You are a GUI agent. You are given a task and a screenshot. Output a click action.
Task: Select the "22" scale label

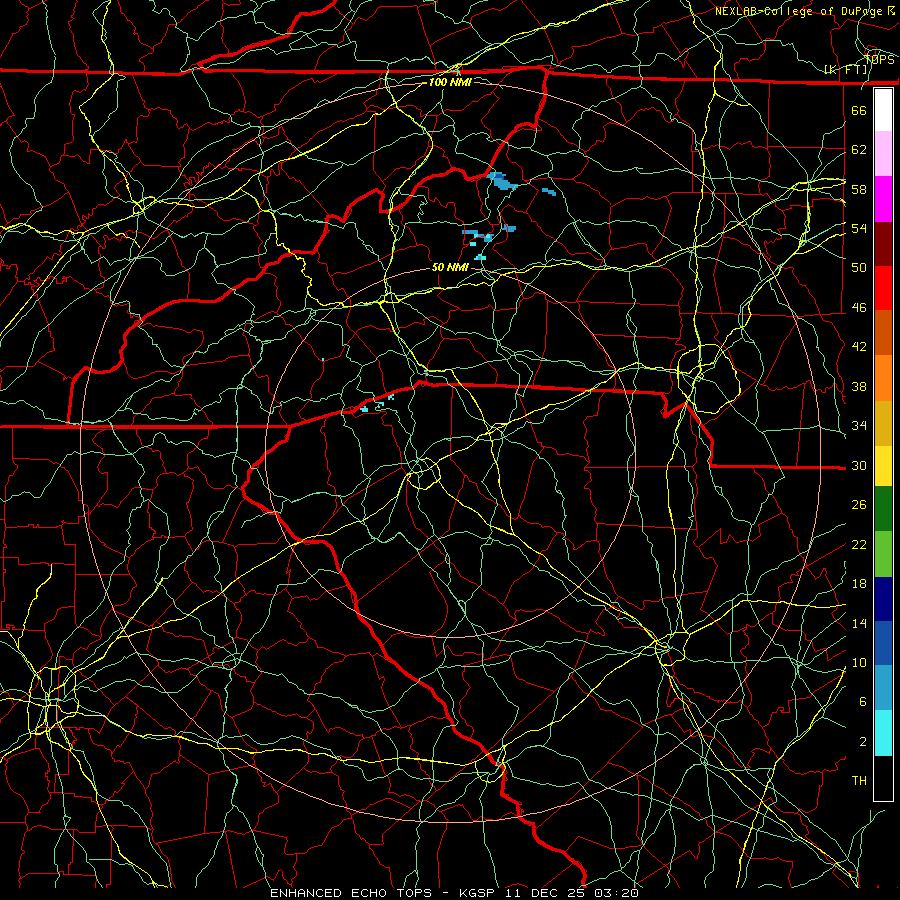[x=859, y=545]
